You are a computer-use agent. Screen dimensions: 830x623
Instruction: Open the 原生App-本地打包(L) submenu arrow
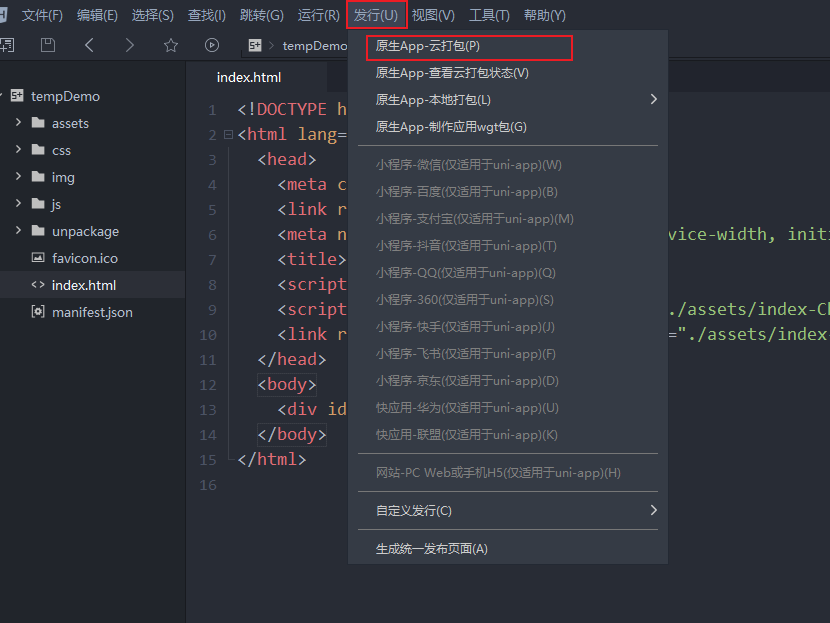point(654,100)
